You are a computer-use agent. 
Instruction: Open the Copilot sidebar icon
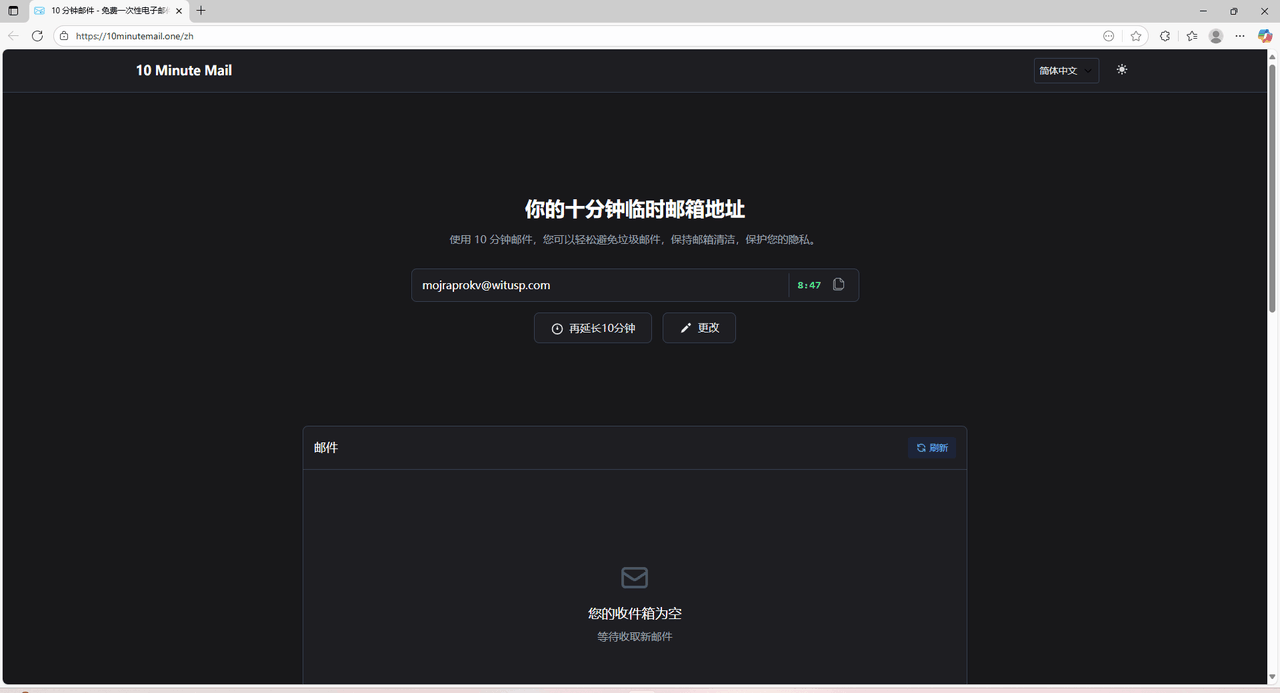pos(1265,35)
